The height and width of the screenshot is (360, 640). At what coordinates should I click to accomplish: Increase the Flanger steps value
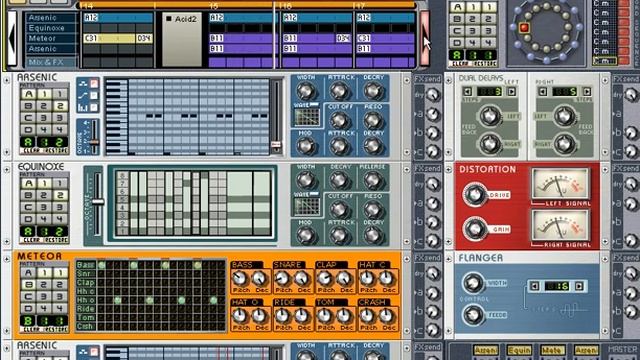[579, 286]
